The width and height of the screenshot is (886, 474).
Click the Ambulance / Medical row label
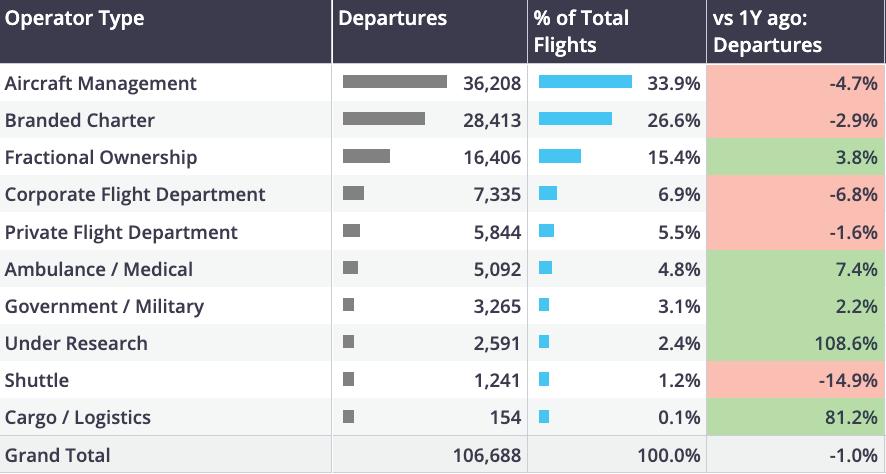[x=99, y=269]
